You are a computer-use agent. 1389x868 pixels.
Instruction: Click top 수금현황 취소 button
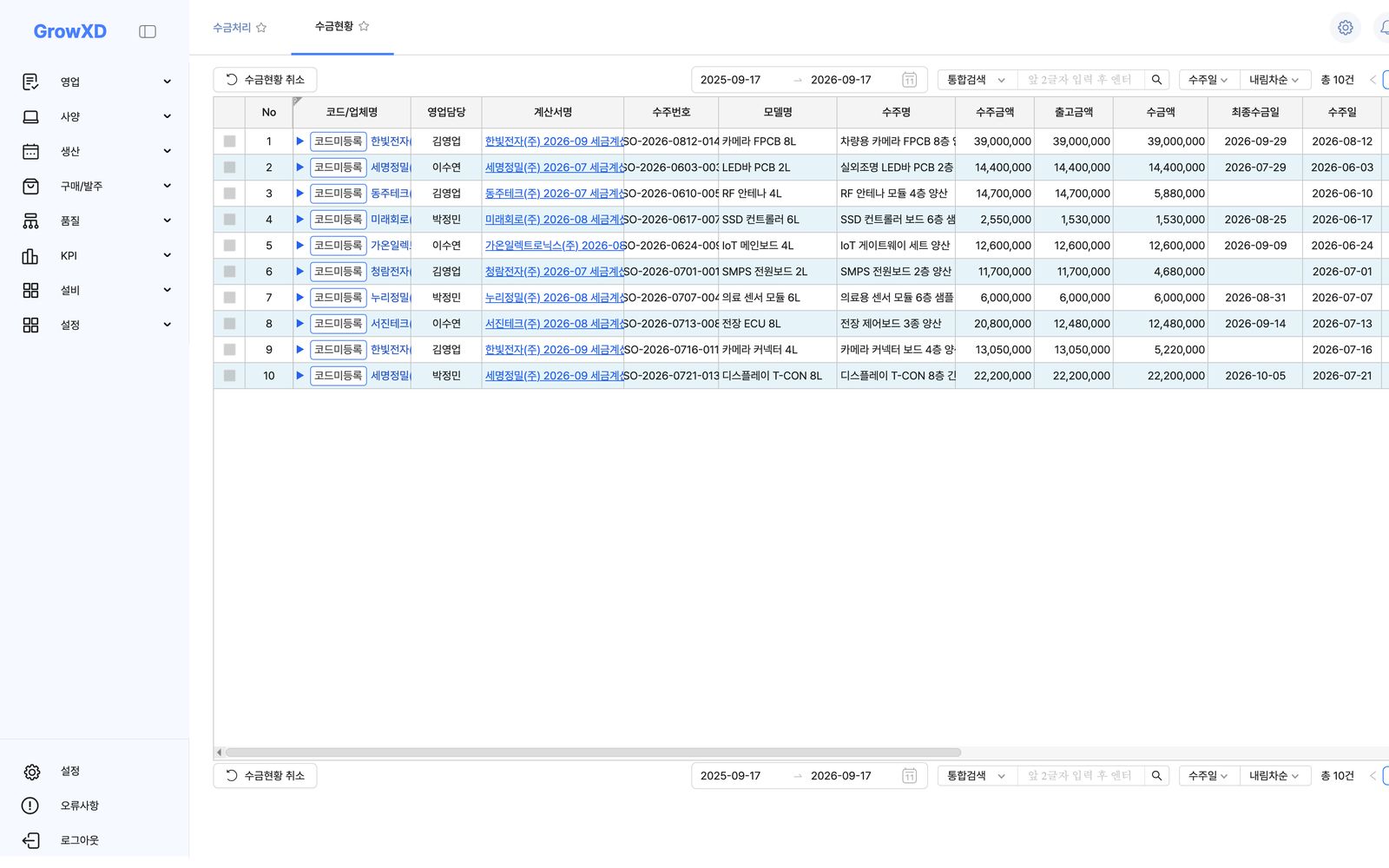pyautogui.click(x=265, y=80)
